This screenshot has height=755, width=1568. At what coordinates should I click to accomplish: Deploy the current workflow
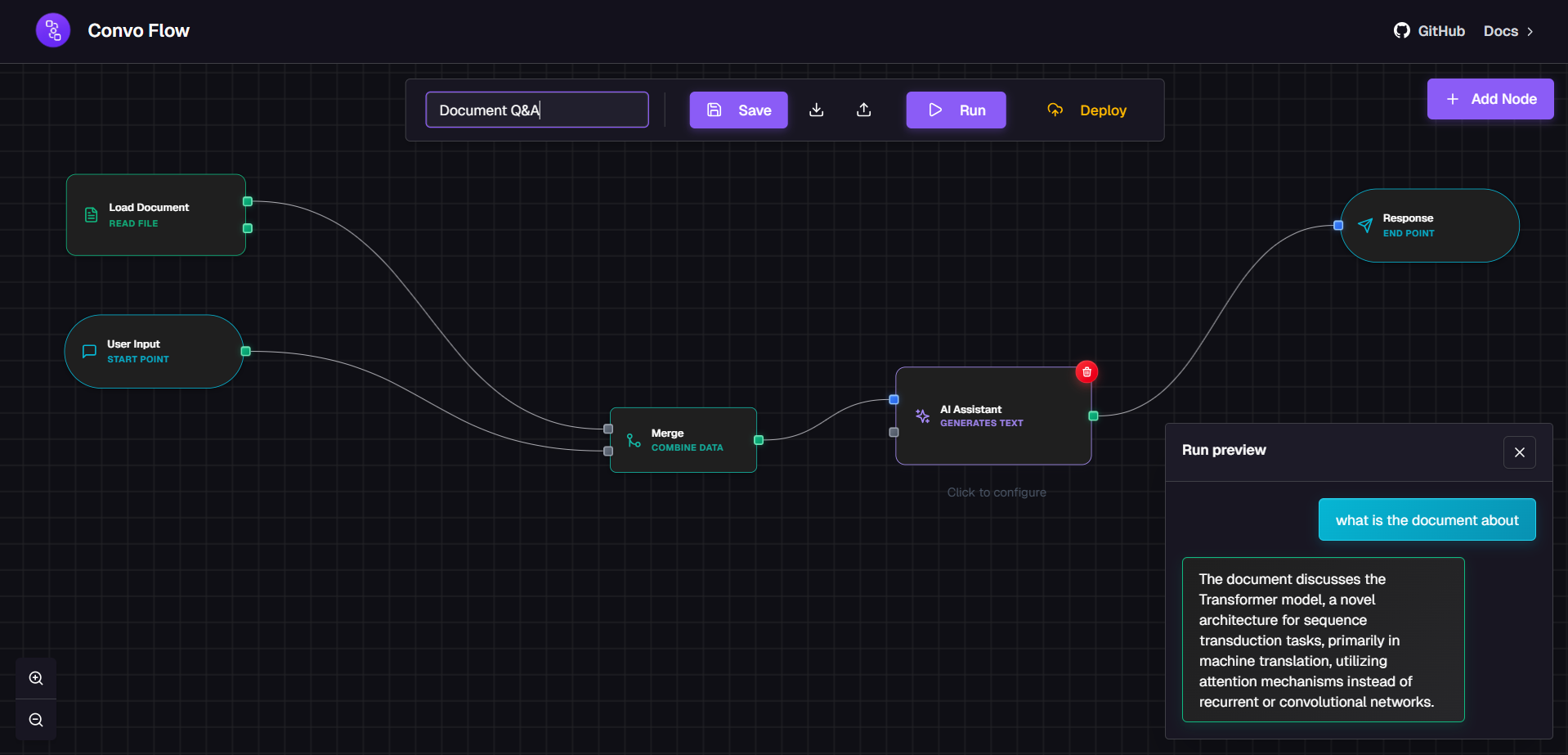(1087, 110)
